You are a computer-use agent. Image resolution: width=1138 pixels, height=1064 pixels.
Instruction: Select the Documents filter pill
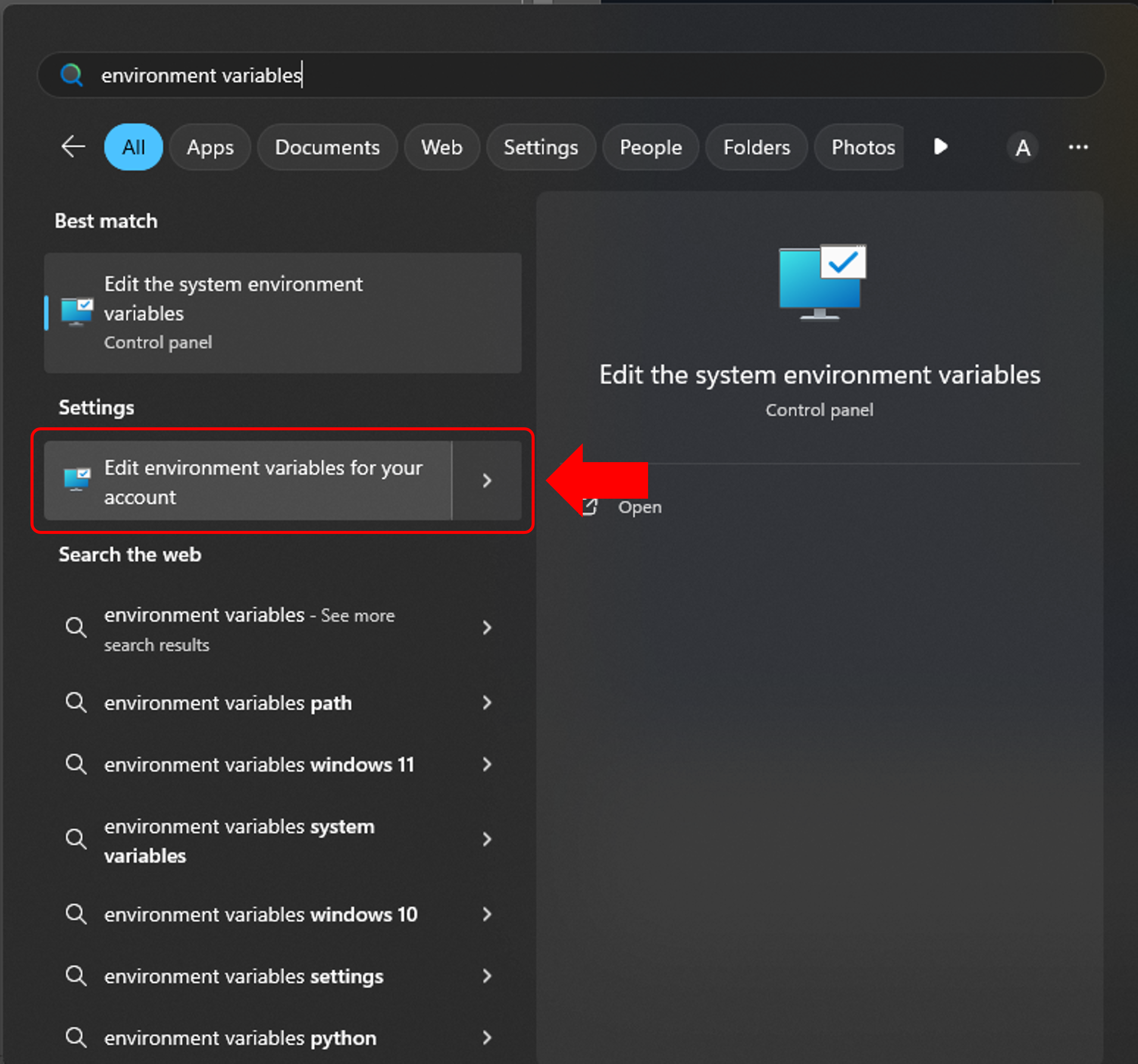[327, 147]
